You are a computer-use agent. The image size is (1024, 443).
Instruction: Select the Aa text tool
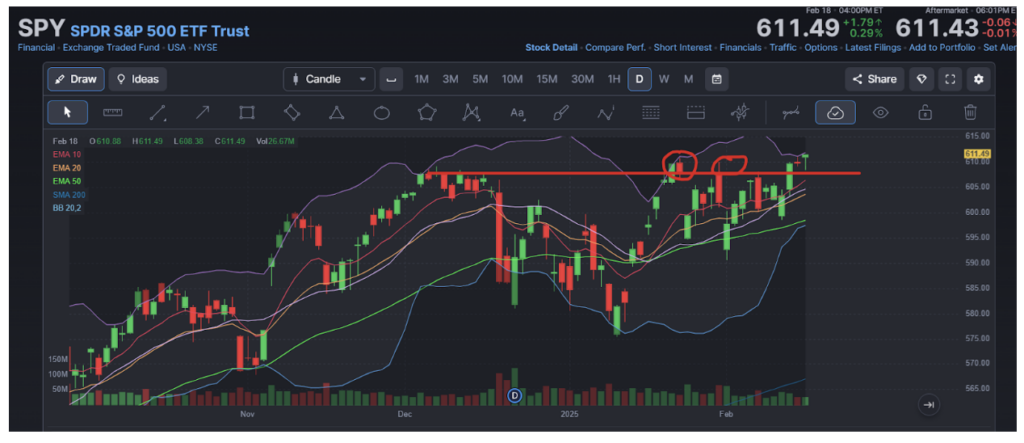tap(517, 112)
